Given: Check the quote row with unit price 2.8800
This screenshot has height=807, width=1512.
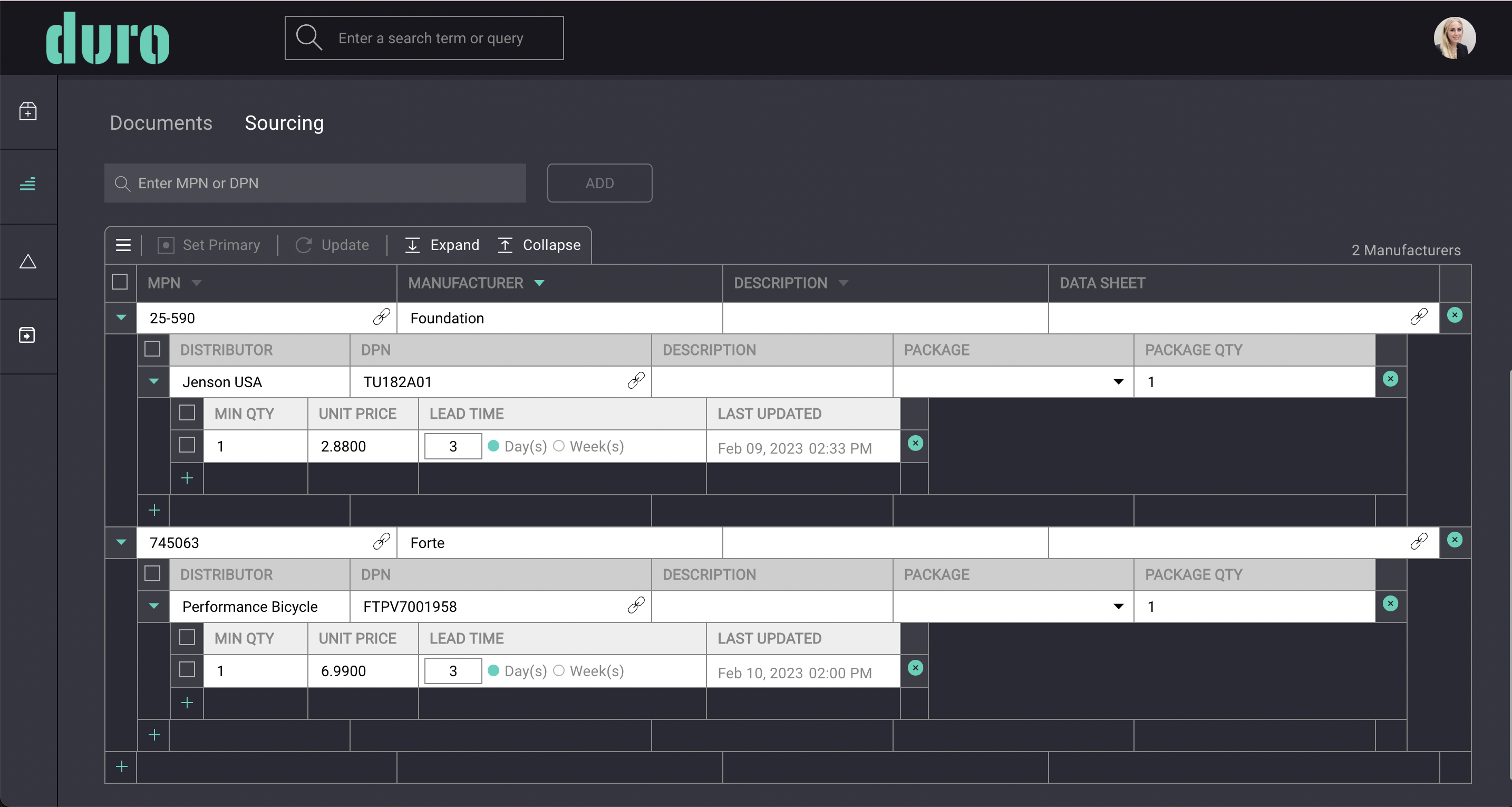Looking at the screenshot, I should [x=187, y=445].
